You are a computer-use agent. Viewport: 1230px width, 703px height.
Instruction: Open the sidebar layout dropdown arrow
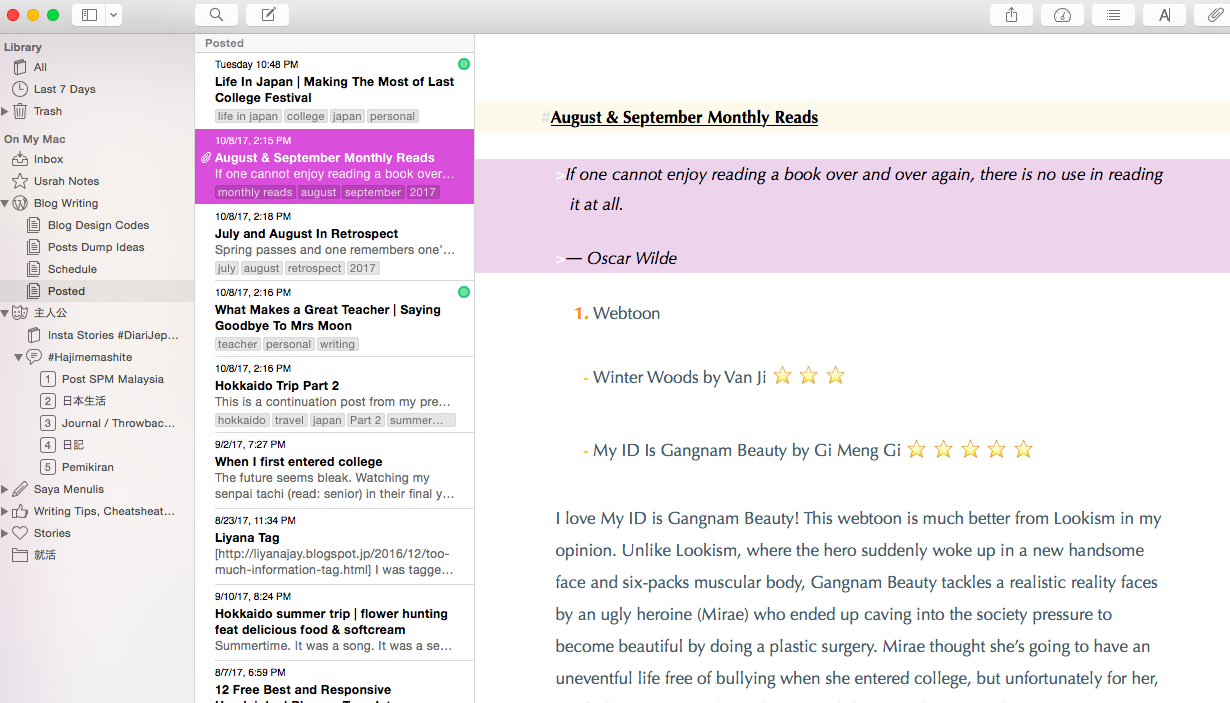coord(113,15)
